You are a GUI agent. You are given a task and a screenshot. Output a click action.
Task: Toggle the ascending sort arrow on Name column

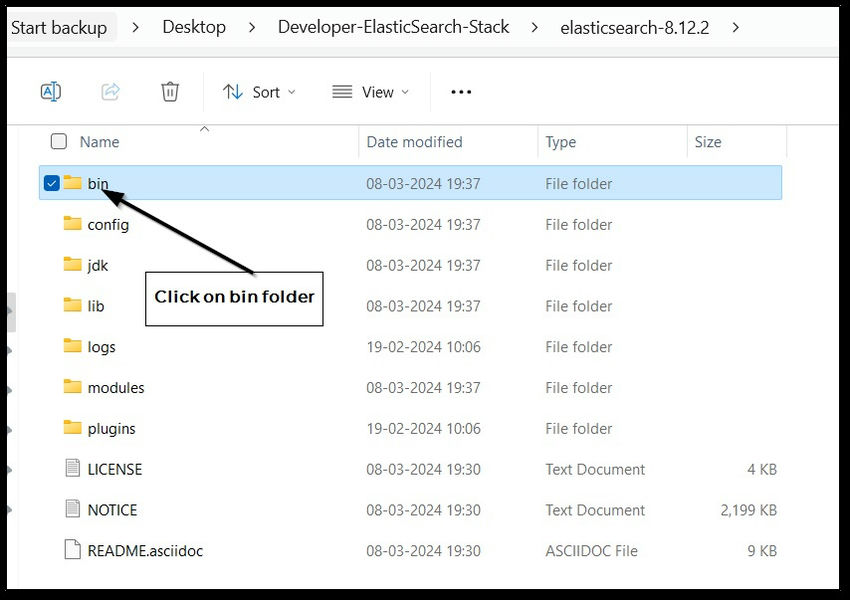[x=204, y=128]
